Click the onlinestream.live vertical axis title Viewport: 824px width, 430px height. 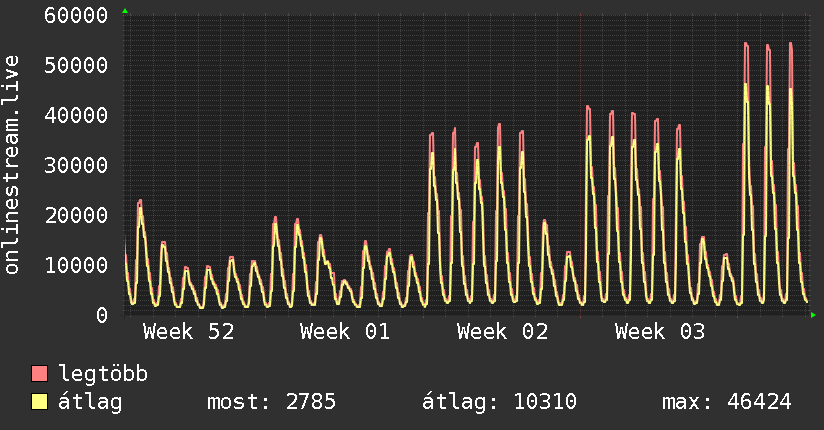(13, 165)
